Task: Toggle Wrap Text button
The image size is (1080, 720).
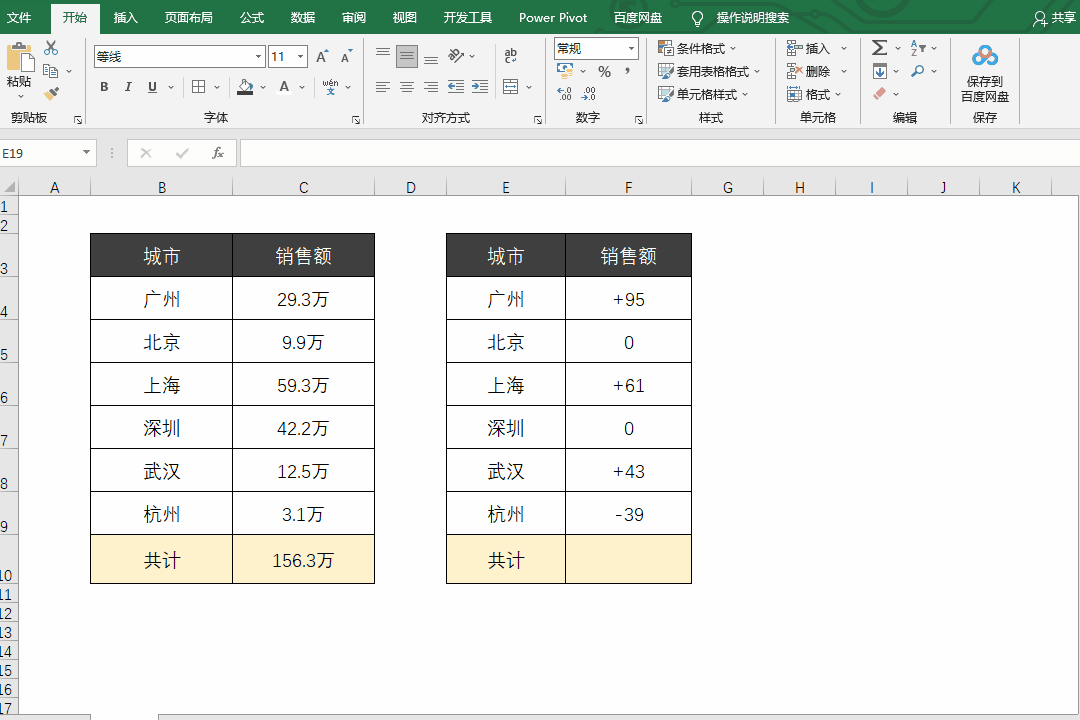Action: [x=511, y=56]
